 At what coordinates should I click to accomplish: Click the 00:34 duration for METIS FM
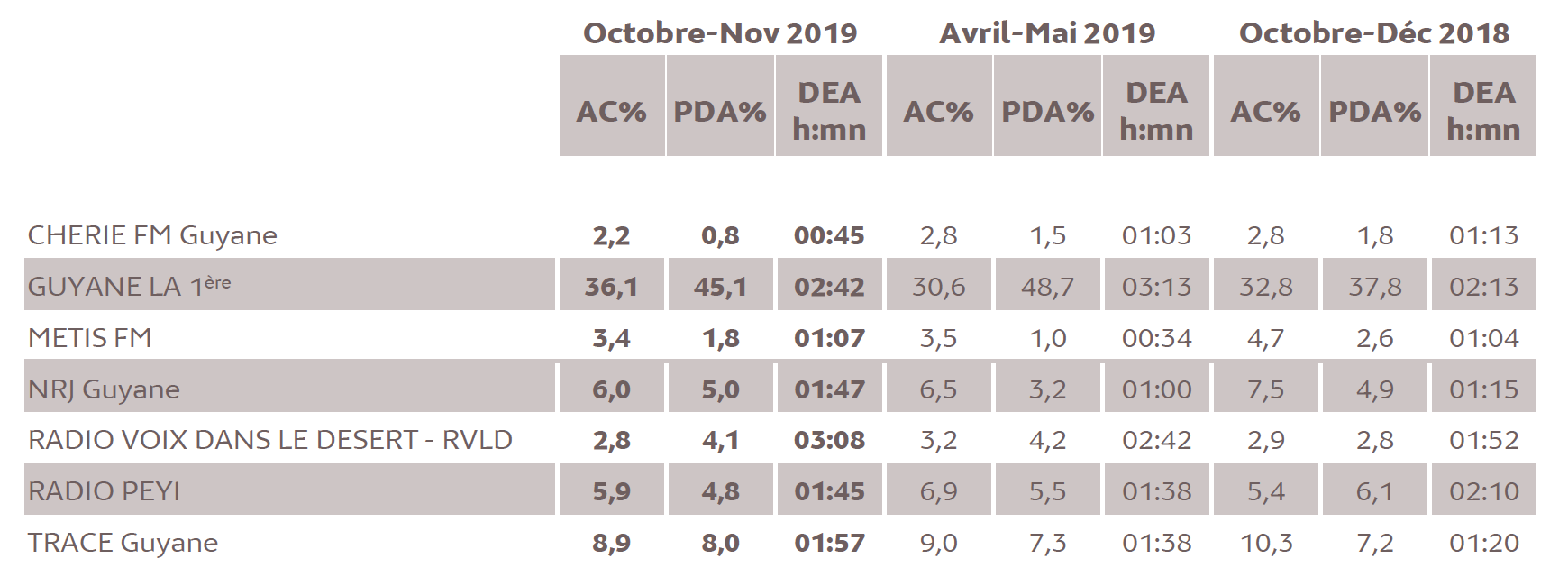click(x=1156, y=338)
